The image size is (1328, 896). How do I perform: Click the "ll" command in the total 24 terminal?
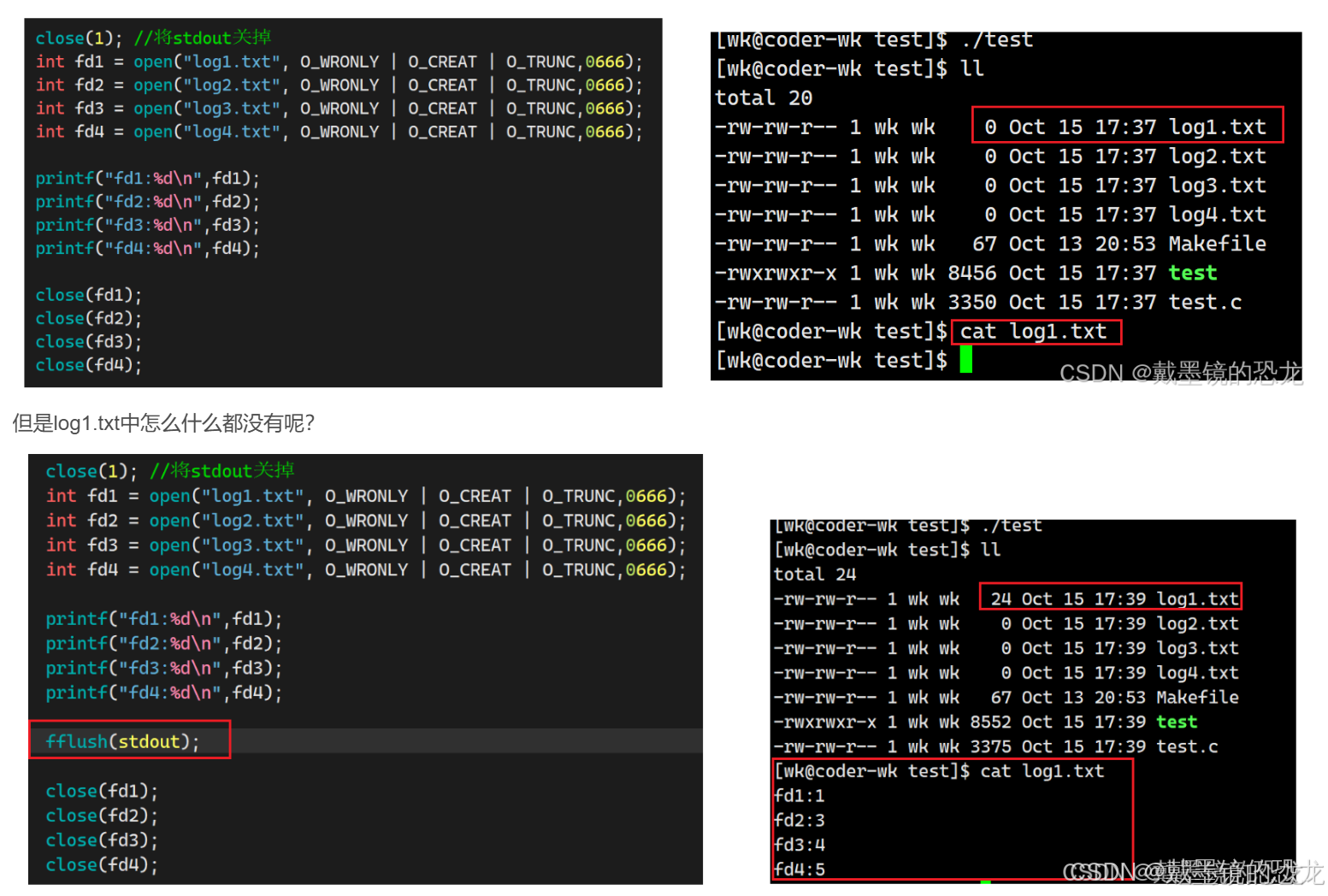(x=990, y=550)
